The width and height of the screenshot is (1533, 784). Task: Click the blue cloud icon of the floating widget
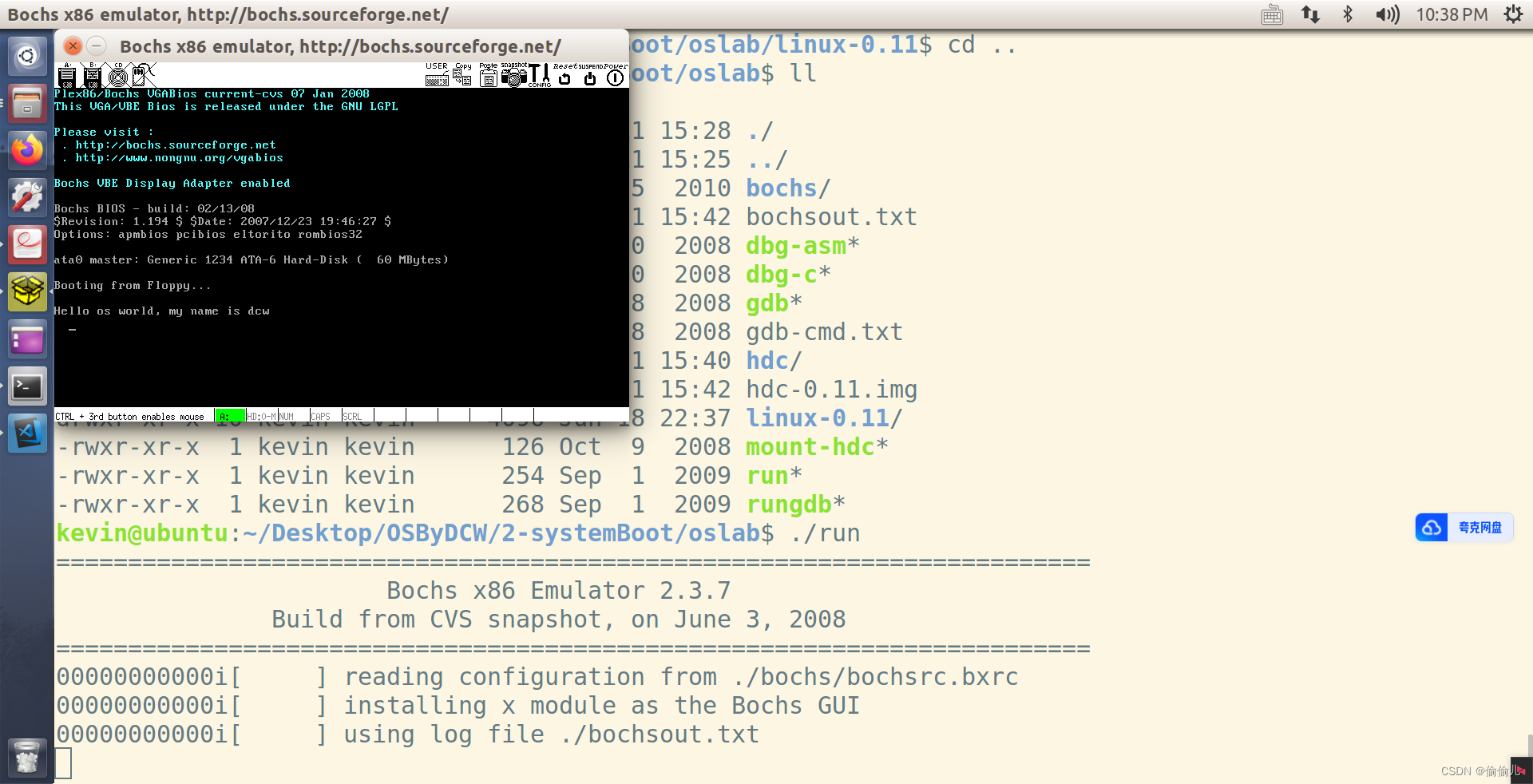tap(1432, 528)
